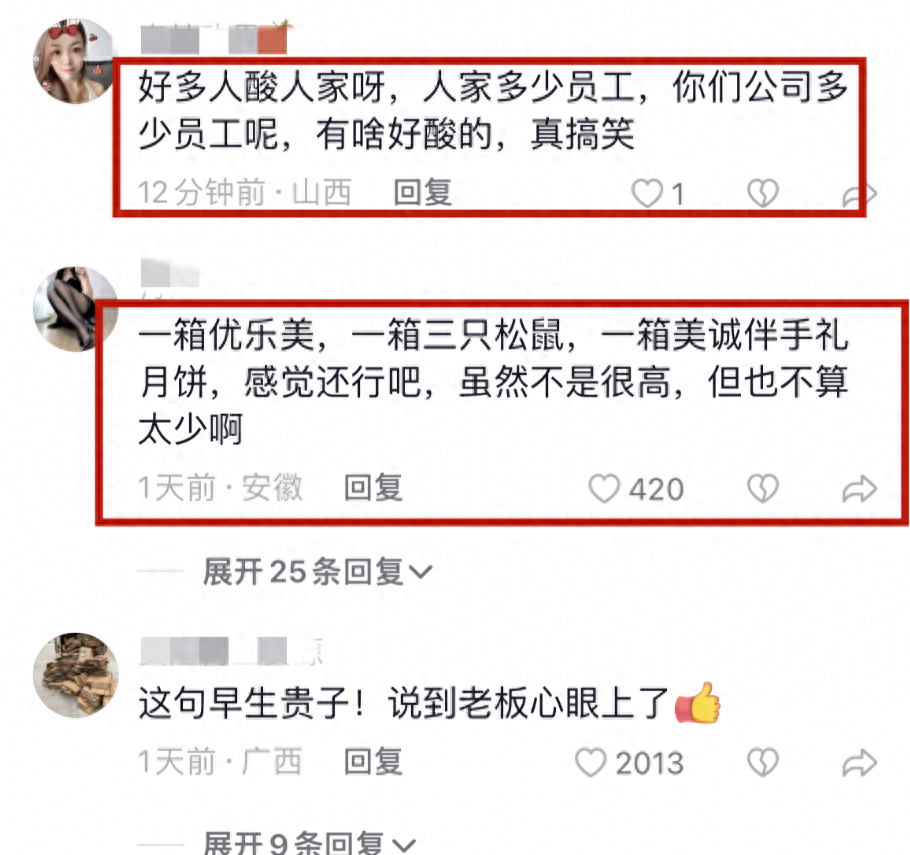Dislike the Shanxi comment via broken heart

[x=763, y=193]
